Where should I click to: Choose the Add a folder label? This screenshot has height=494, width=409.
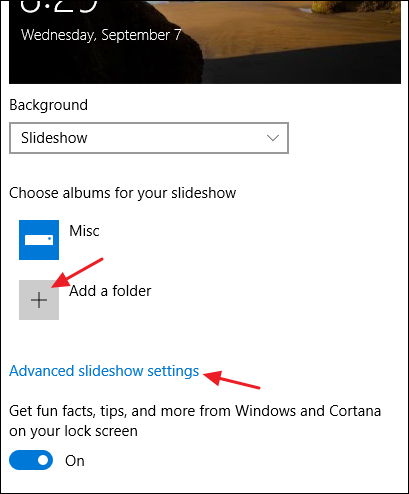110,291
